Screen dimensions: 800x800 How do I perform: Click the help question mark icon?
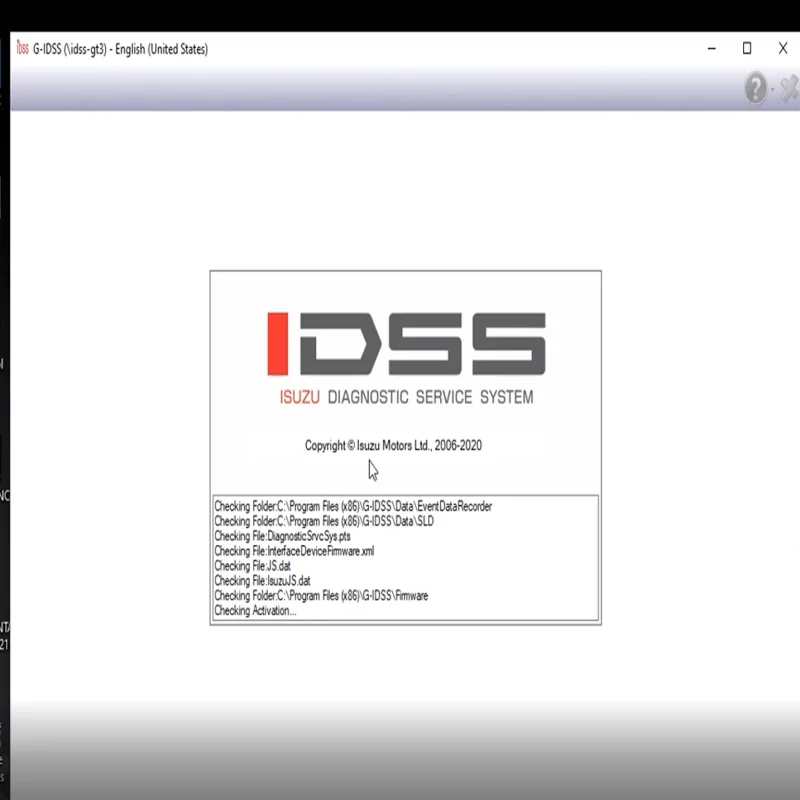(x=756, y=88)
